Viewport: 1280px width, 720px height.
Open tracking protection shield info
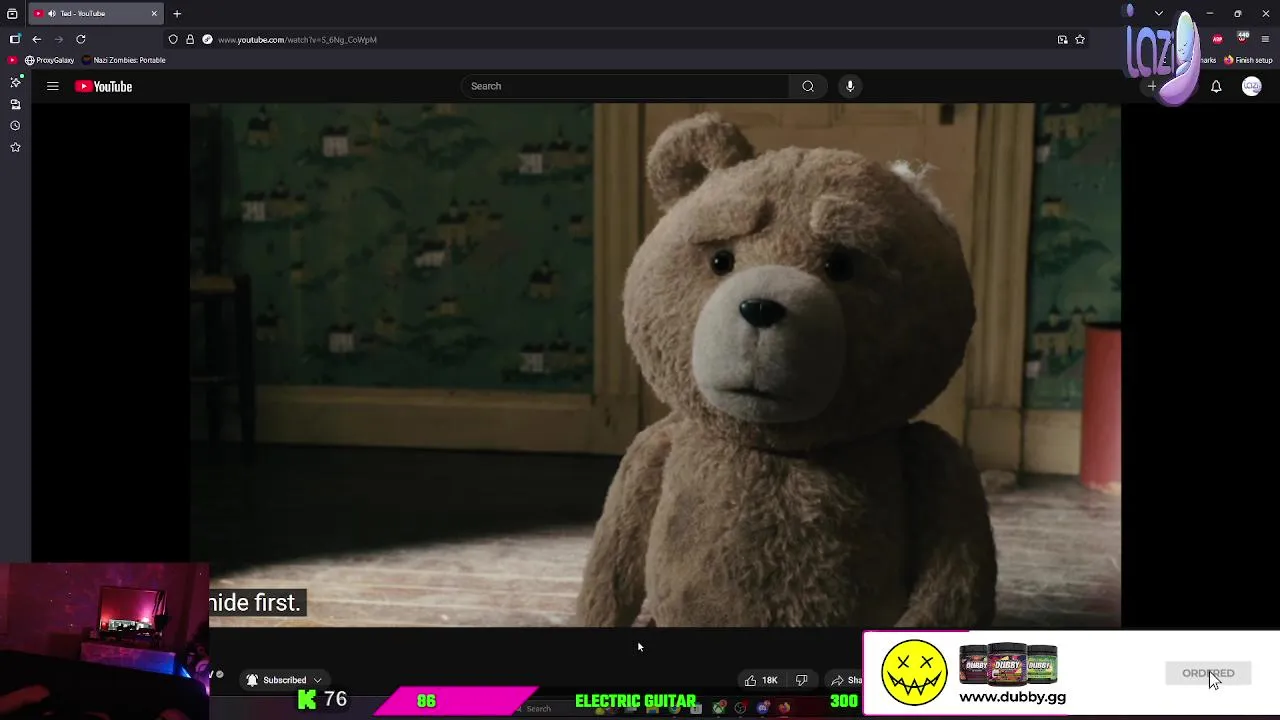(x=173, y=39)
